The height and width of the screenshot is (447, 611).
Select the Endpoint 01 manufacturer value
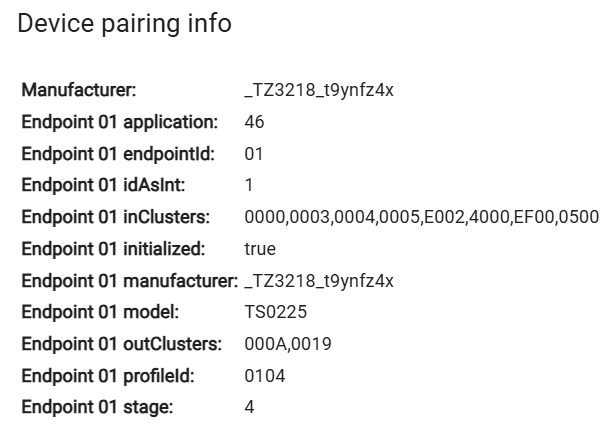[x=319, y=281]
